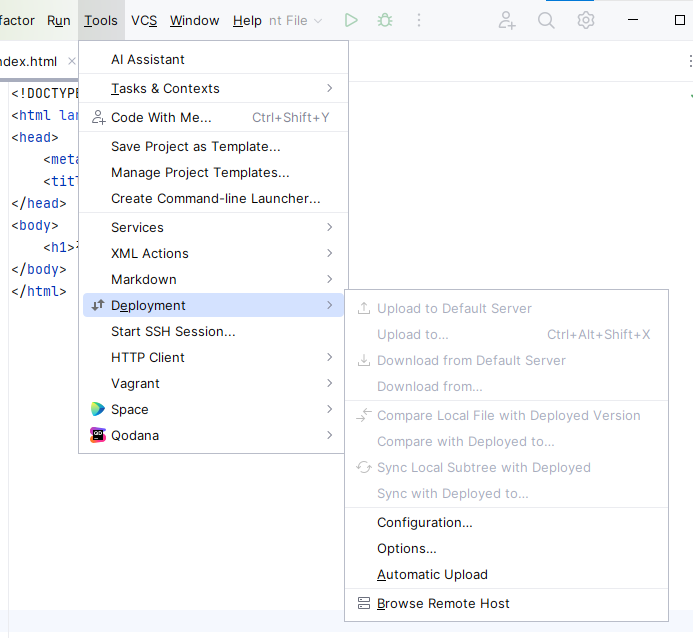Expand the Space submenu
693x638 pixels.
tap(213, 410)
